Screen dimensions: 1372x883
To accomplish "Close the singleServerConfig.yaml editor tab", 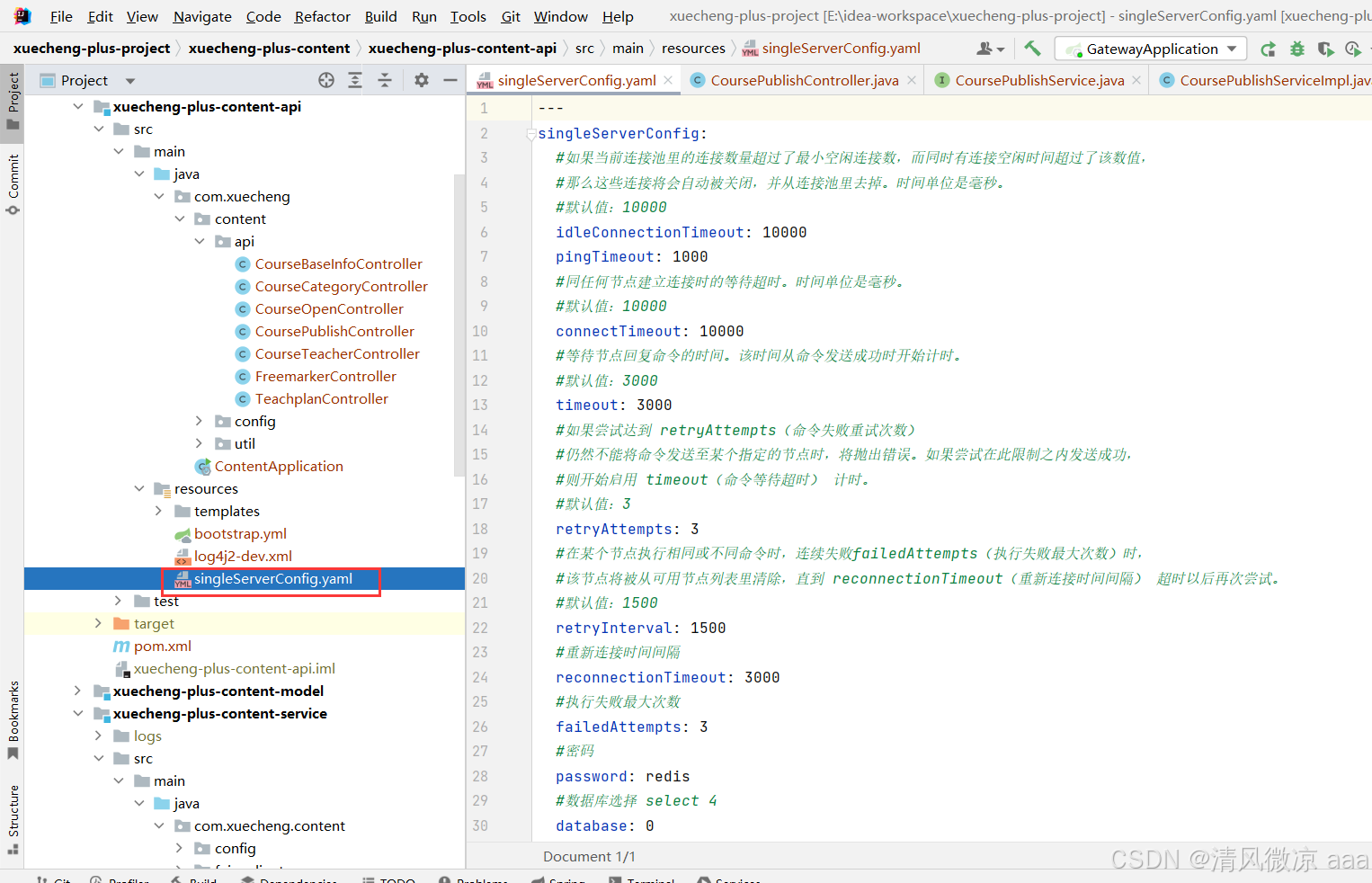I will (x=668, y=80).
